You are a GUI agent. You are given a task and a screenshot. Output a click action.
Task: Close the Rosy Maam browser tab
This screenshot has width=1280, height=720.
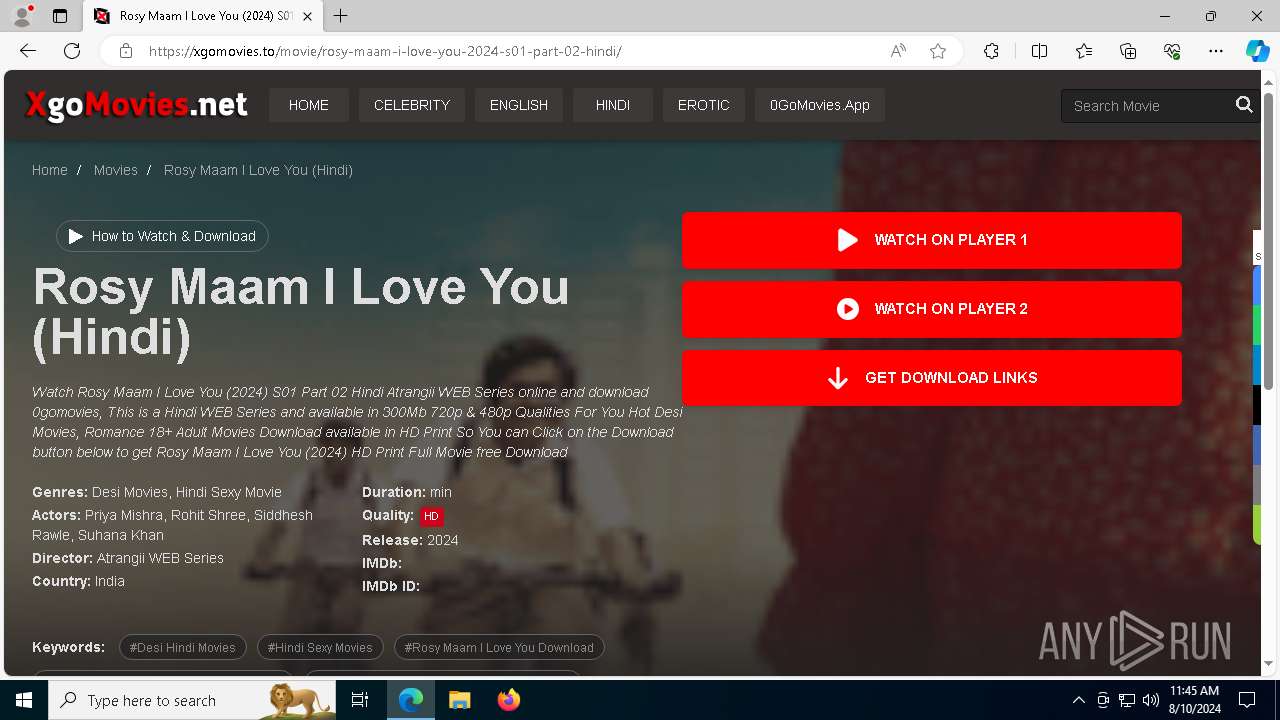[308, 16]
